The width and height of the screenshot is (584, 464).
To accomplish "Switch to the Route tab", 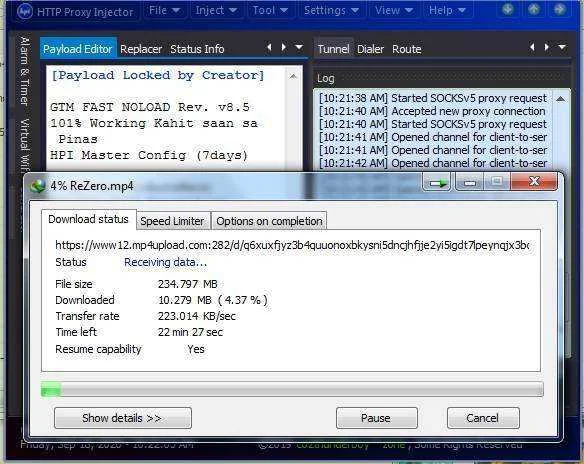I will click(x=406, y=49).
